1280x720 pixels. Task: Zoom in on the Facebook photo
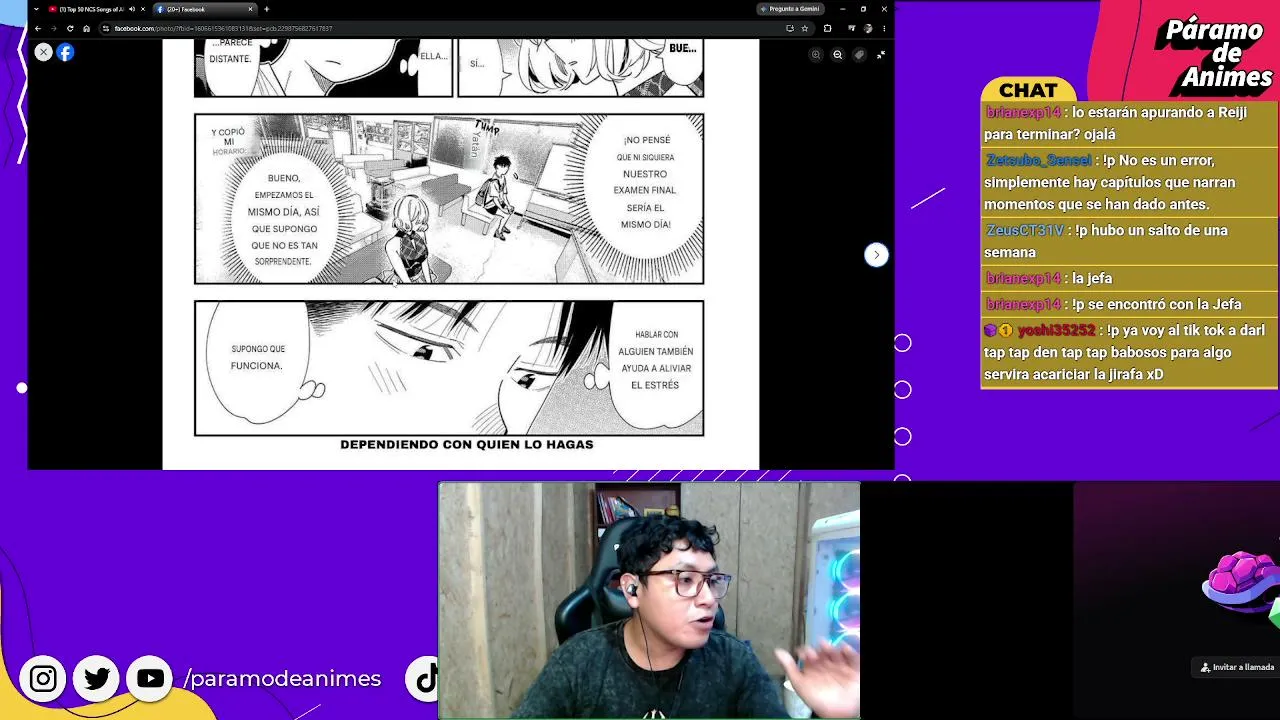point(816,55)
